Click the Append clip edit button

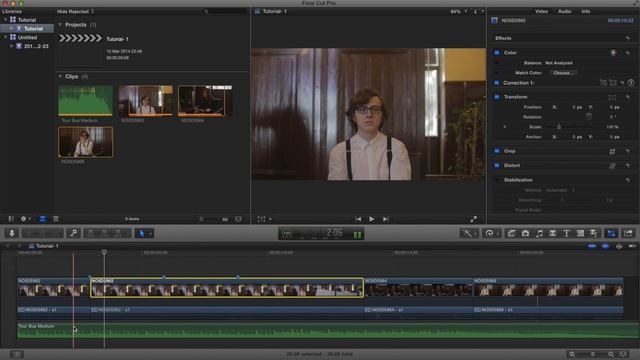[118, 233]
